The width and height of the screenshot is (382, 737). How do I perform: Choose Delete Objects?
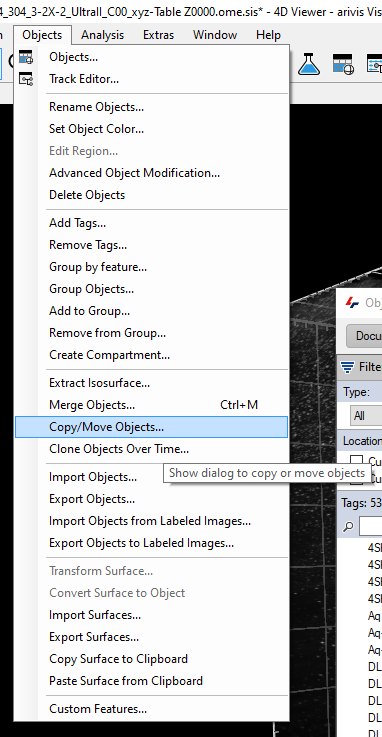click(x=151, y=195)
